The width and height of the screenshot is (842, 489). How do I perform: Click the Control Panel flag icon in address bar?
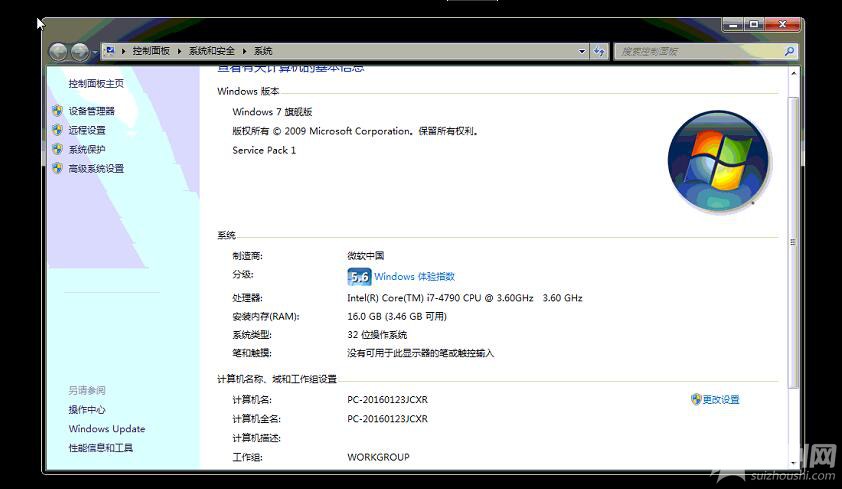tap(110, 51)
